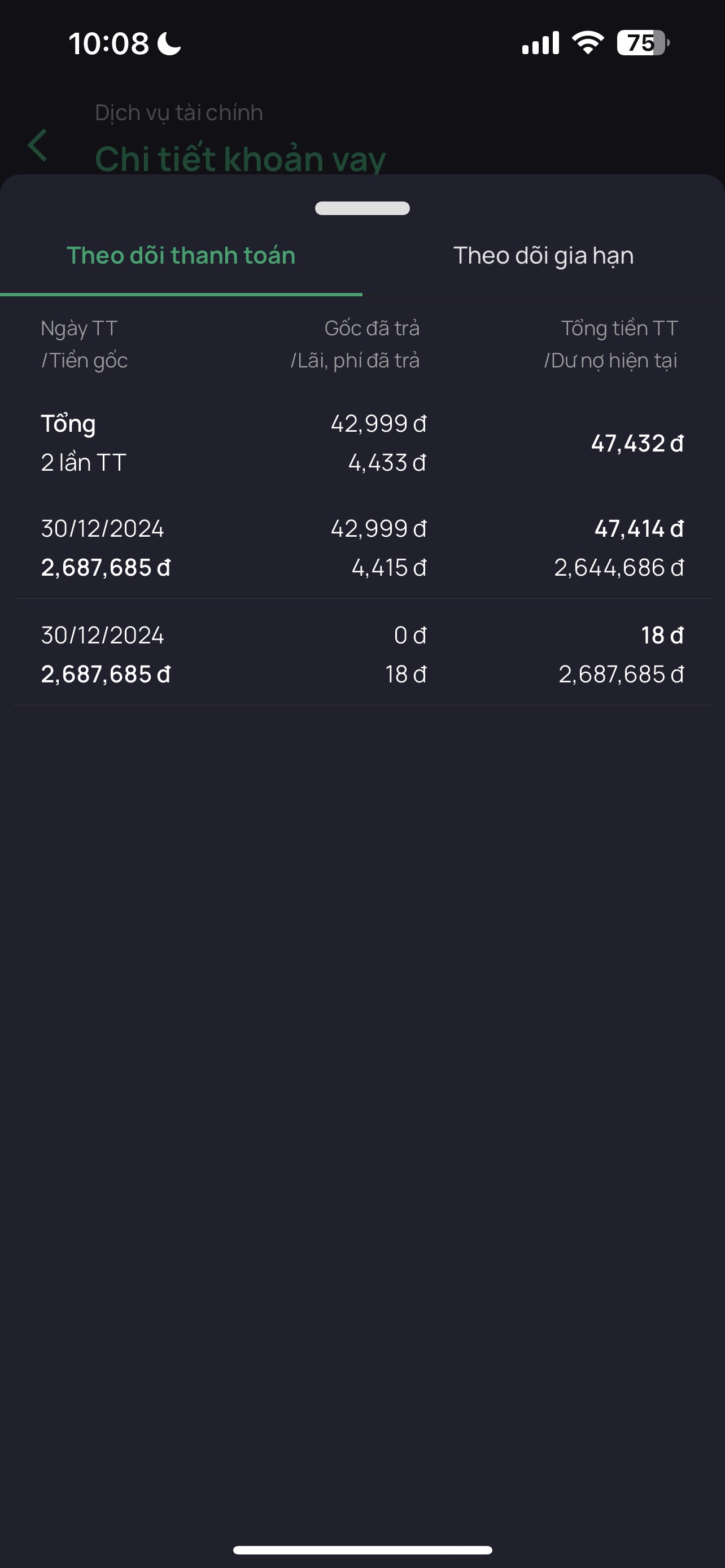Tap the Tổng tiền TT column header
This screenshot has height=1568, width=725.
619,329
